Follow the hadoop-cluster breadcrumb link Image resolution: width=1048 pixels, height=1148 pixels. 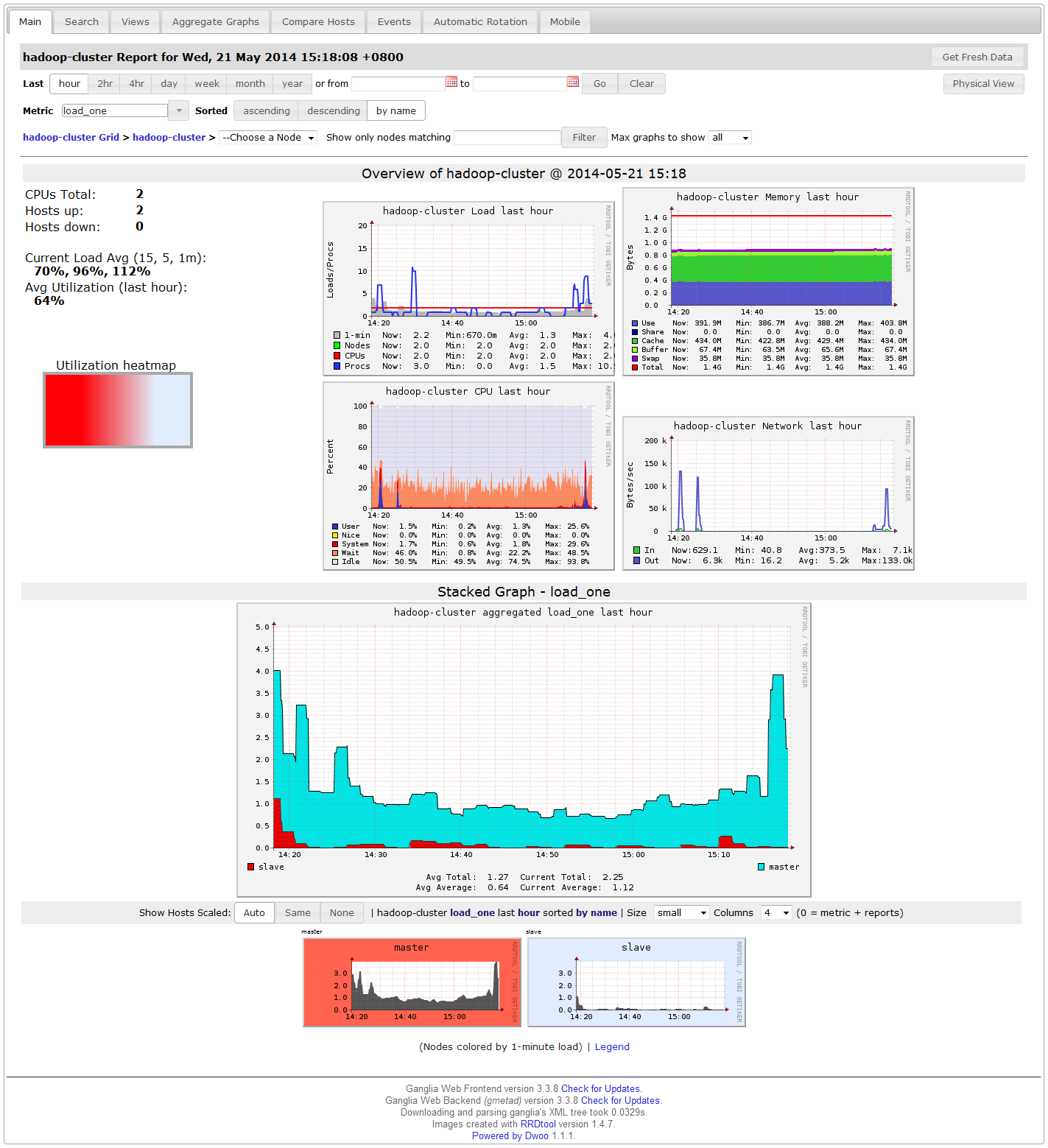point(169,138)
